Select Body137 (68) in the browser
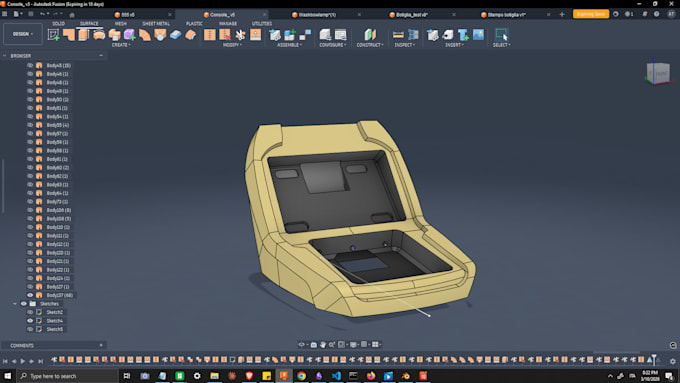 coord(60,295)
